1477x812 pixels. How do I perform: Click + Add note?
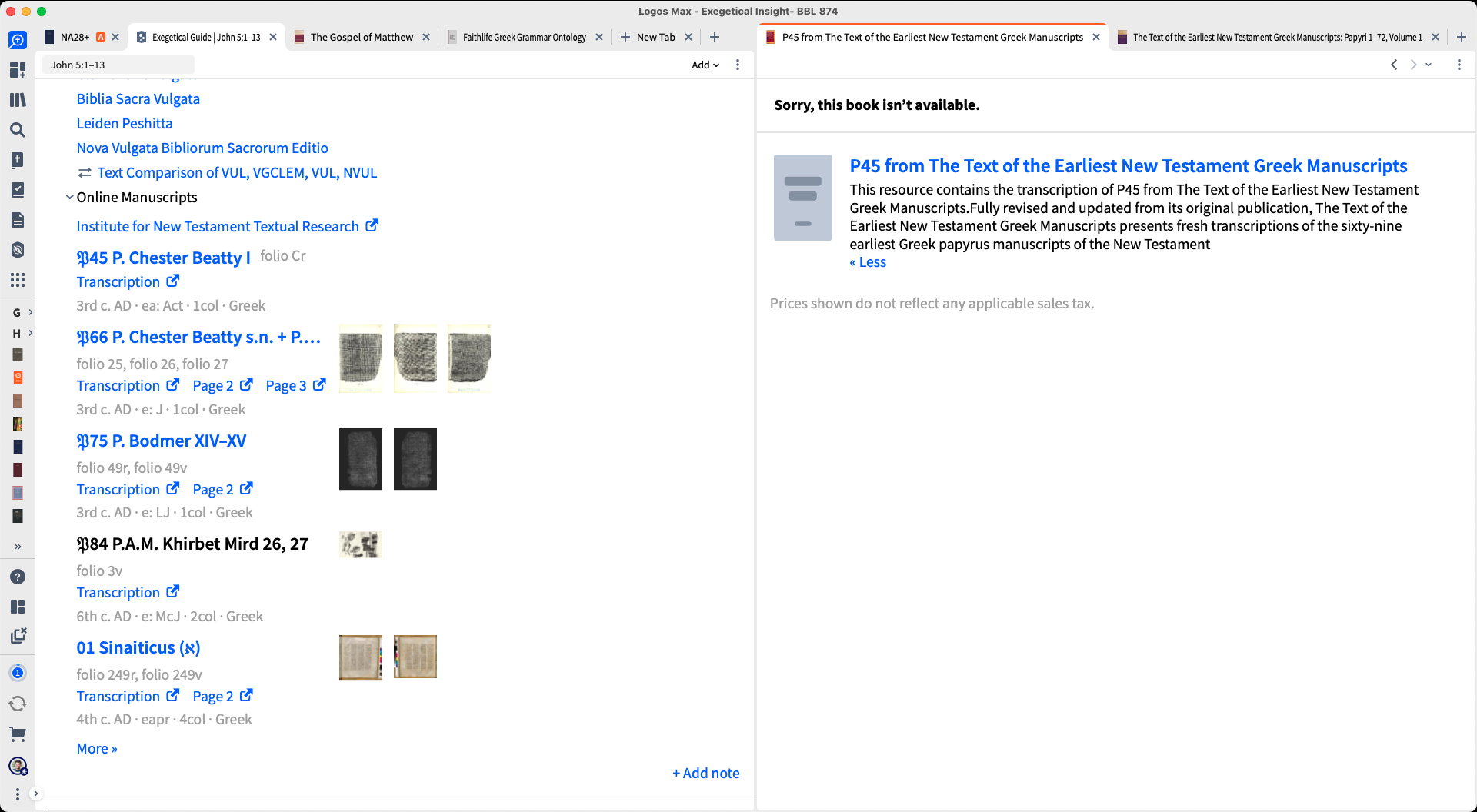click(x=706, y=774)
